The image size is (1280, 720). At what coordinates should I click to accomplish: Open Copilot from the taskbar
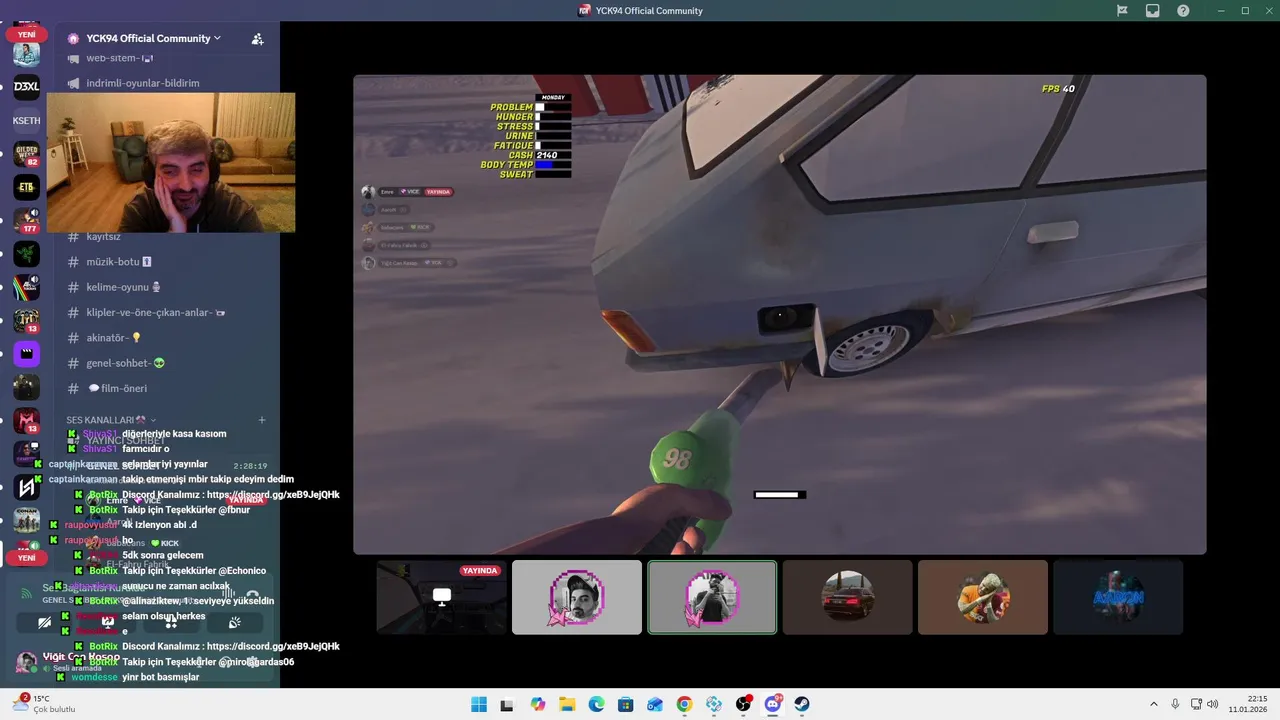[538, 704]
